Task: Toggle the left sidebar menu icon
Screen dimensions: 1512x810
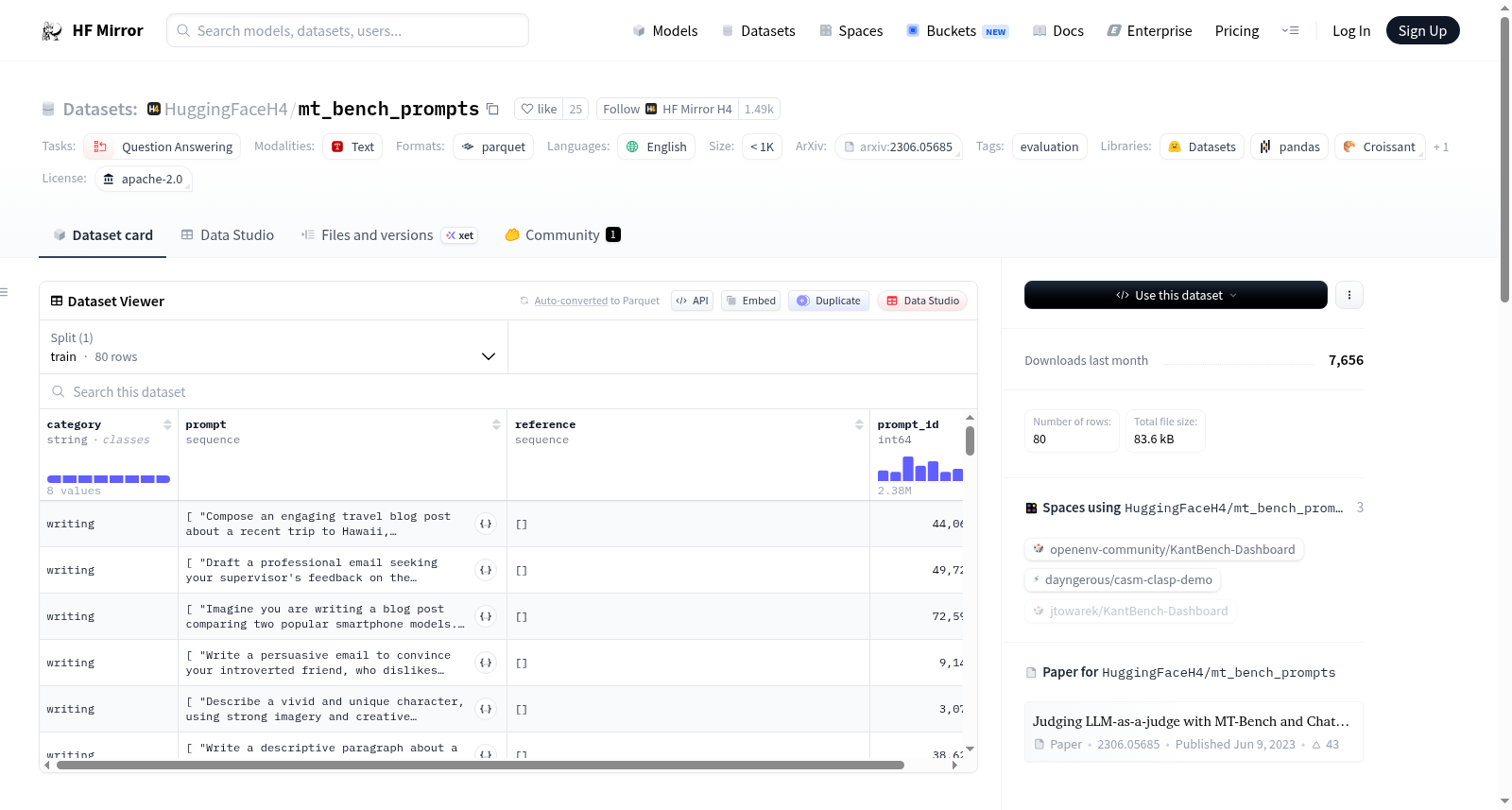Action: click(4, 292)
